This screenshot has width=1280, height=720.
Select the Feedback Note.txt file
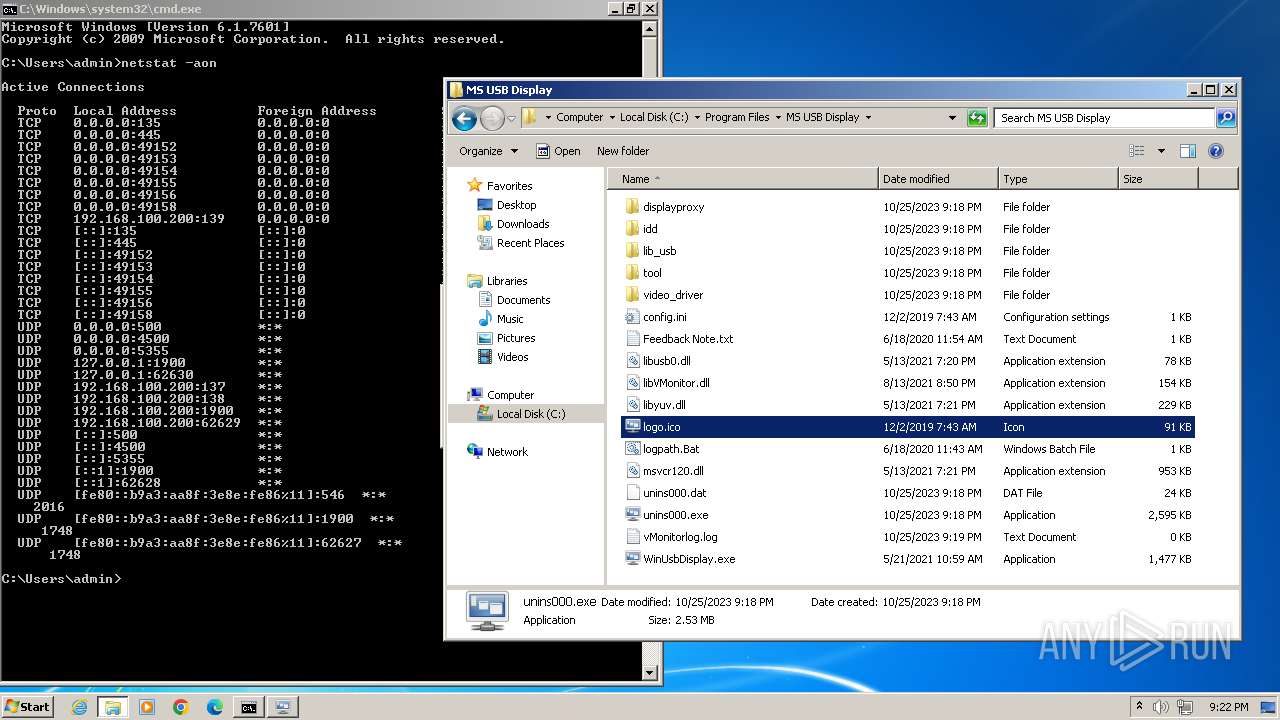pos(688,339)
